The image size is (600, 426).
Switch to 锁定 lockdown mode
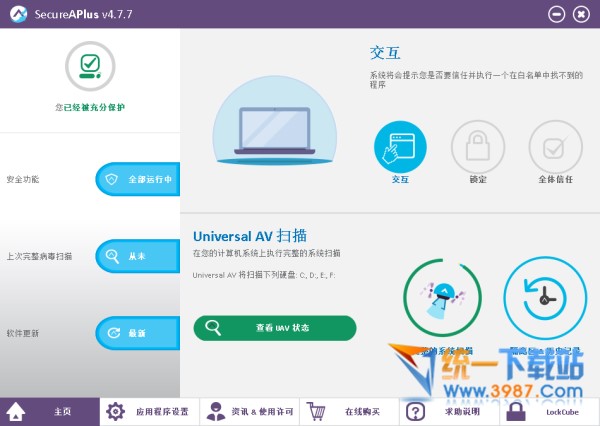[477, 148]
